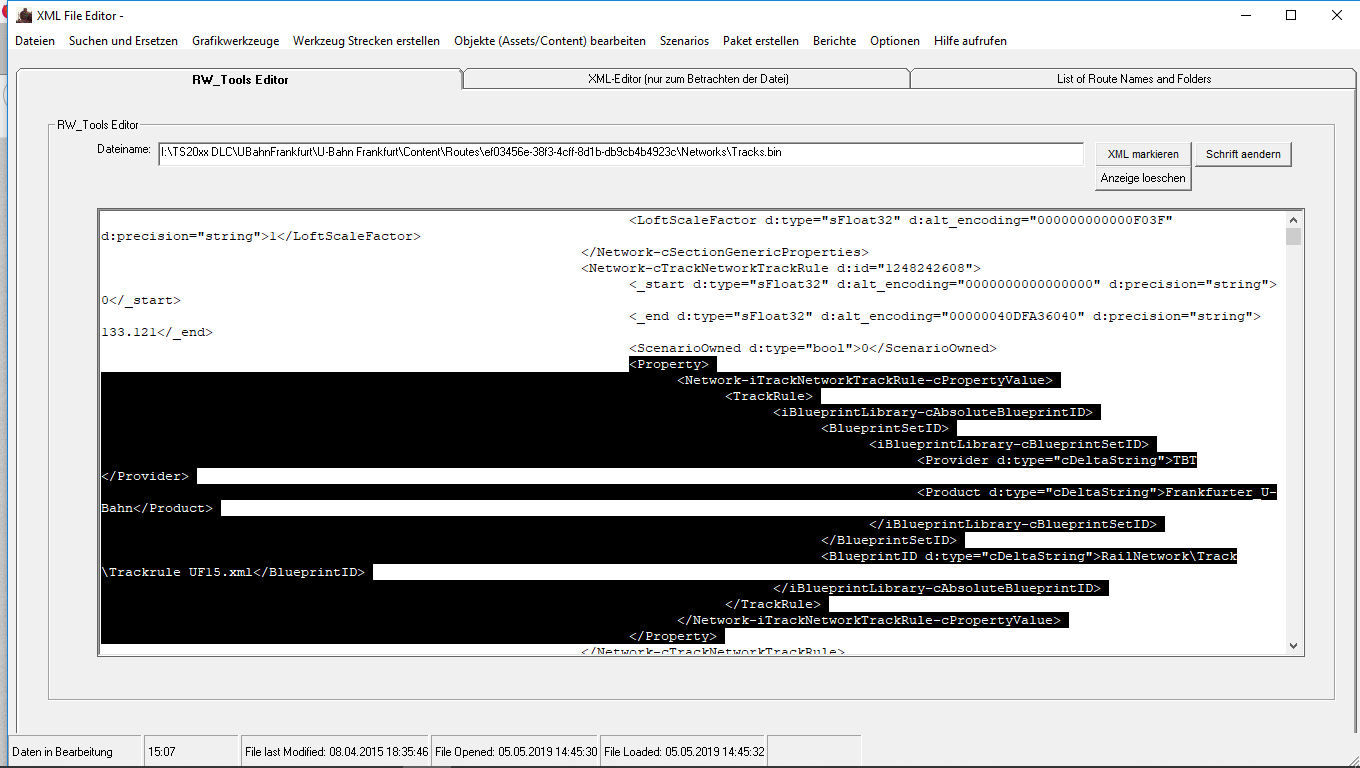Open the Berichte menu
1360x768 pixels.
(834, 41)
